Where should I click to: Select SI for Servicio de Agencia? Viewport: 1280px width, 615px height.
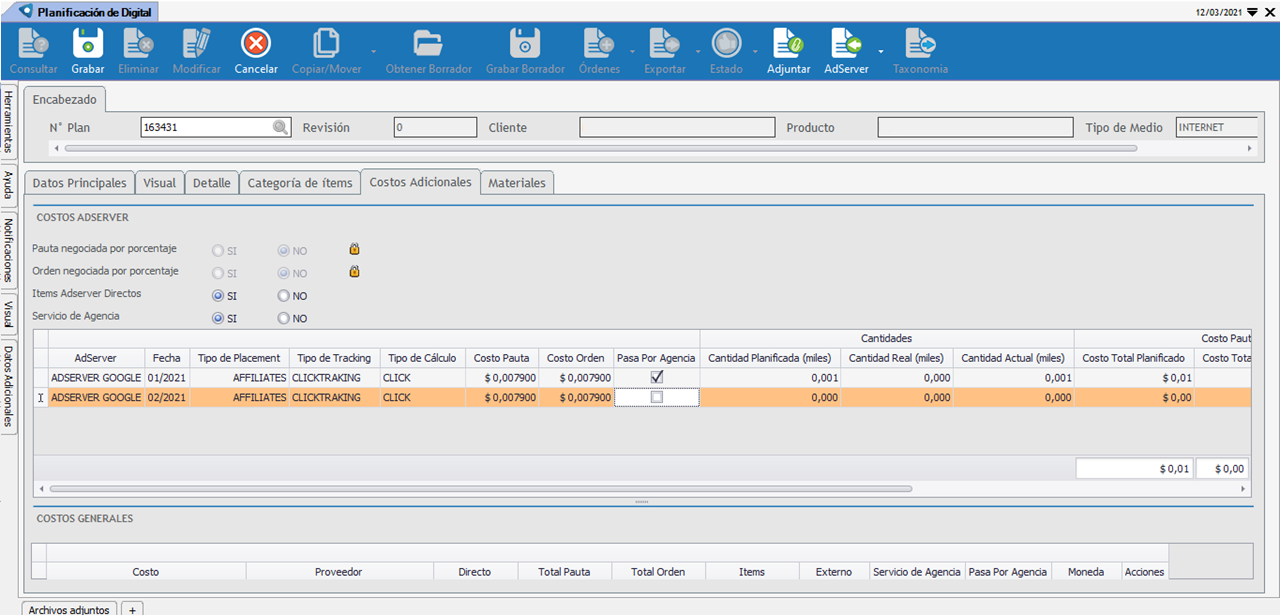click(x=217, y=319)
